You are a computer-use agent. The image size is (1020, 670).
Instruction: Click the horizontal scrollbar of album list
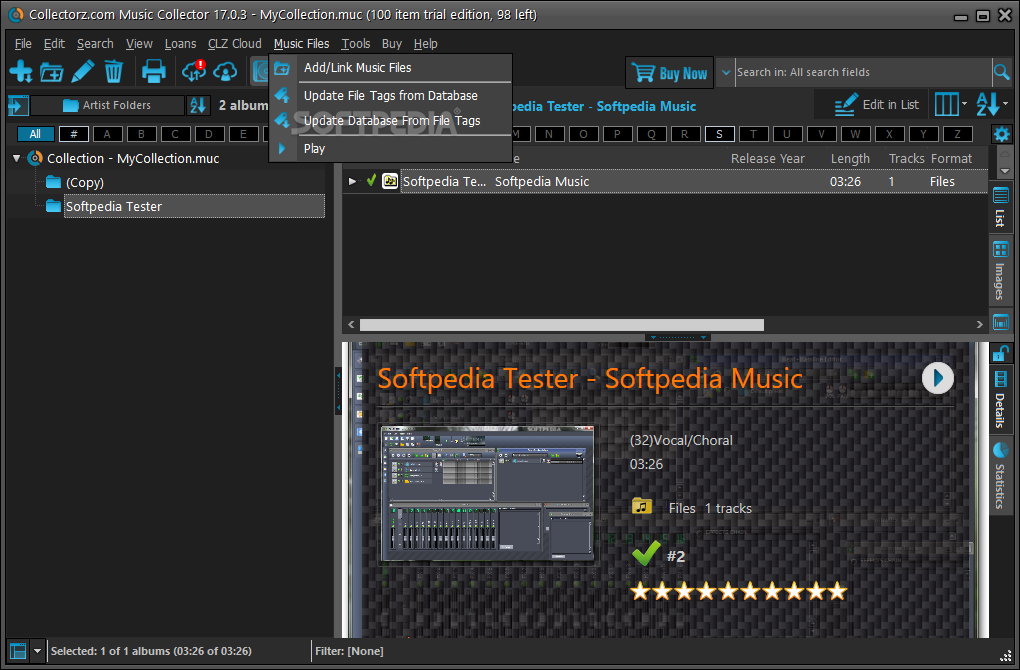(561, 325)
